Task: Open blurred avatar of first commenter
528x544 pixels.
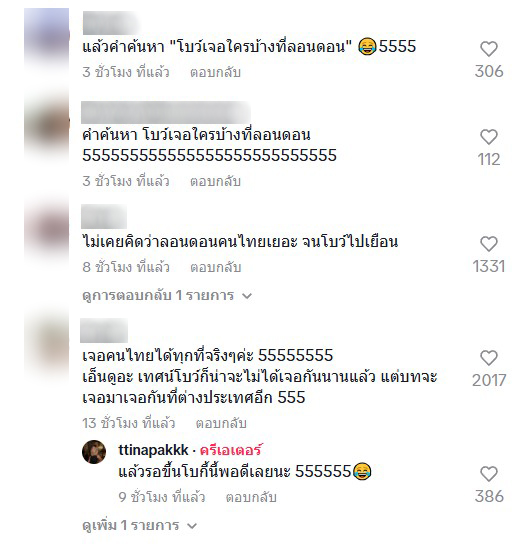Action: pyautogui.click(x=46, y=38)
